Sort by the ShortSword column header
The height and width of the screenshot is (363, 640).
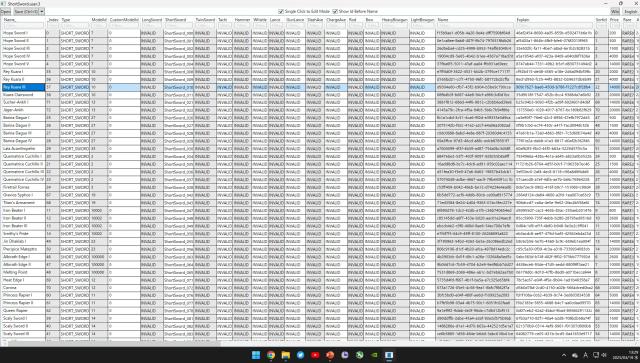click(x=176, y=20)
